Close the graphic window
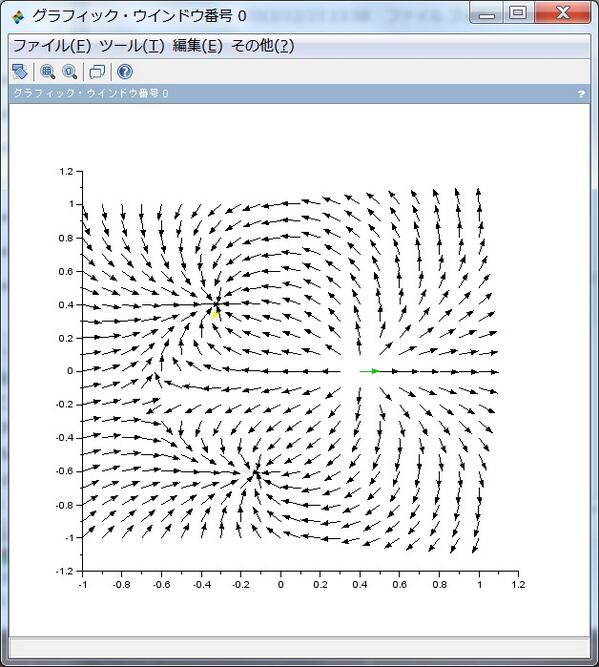Image resolution: width=599 pixels, height=667 pixels. click(x=563, y=13)
